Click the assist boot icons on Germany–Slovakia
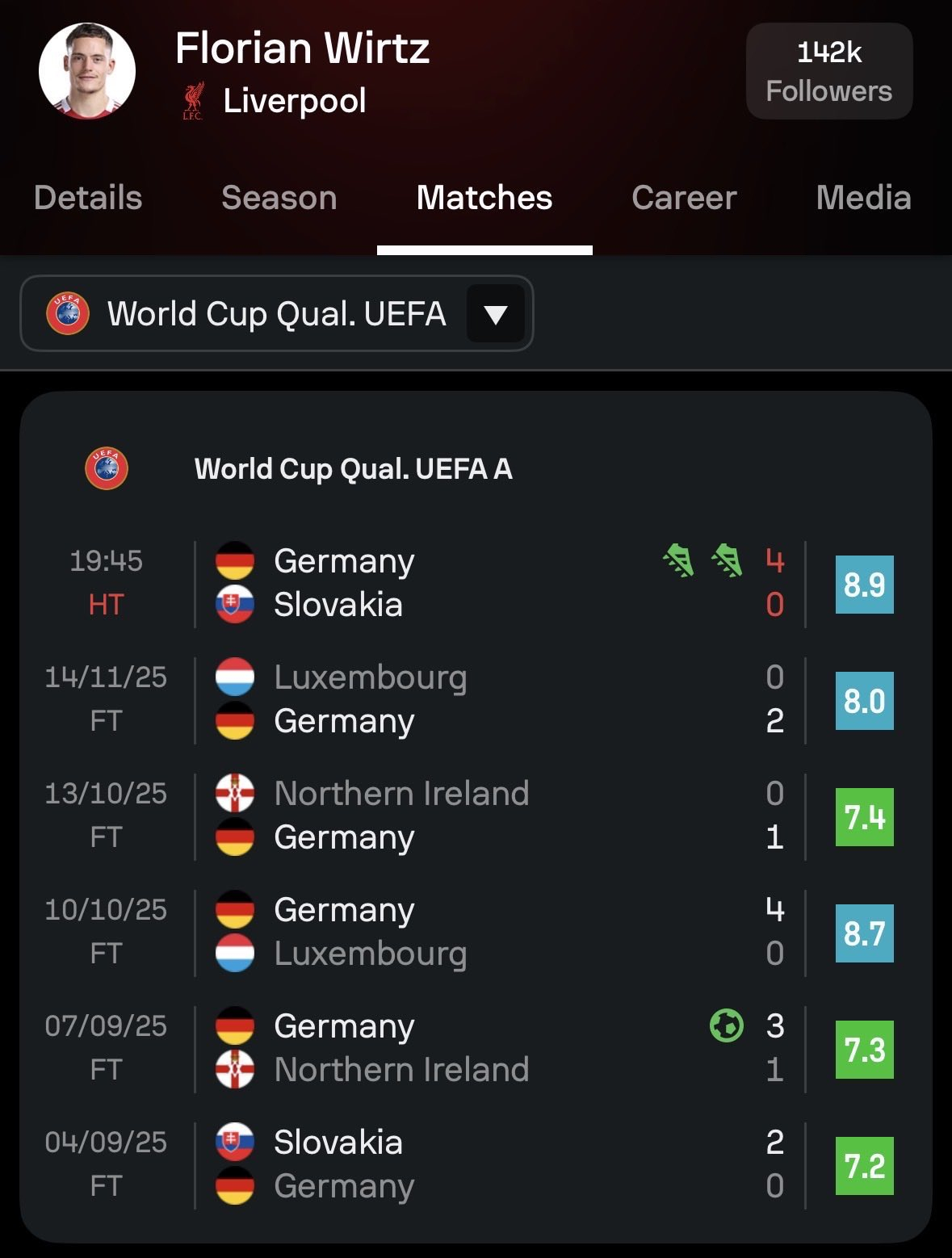 (x=702, y=560)
